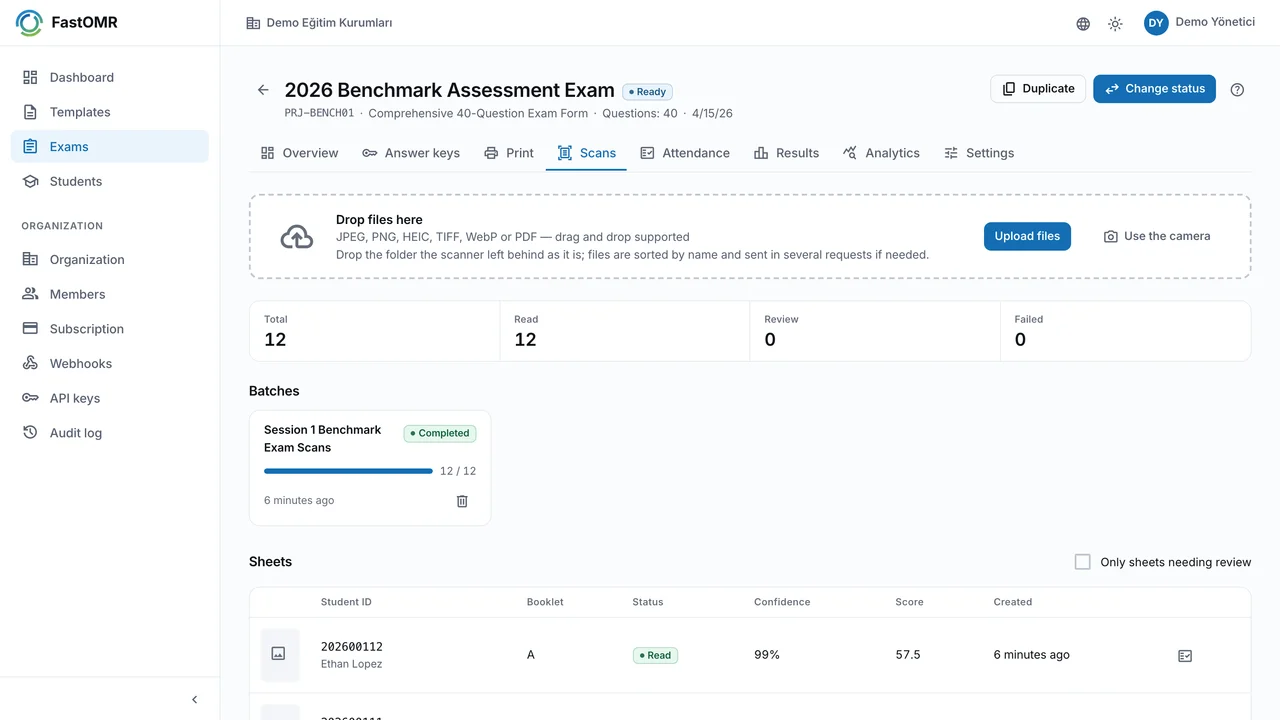Switch to the Overview tab

pyautogui.click(x=300, y=153)
